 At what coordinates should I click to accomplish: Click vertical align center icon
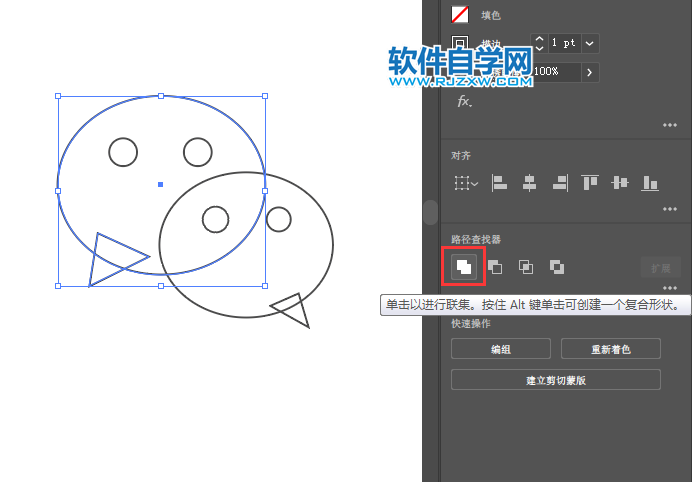620,182
